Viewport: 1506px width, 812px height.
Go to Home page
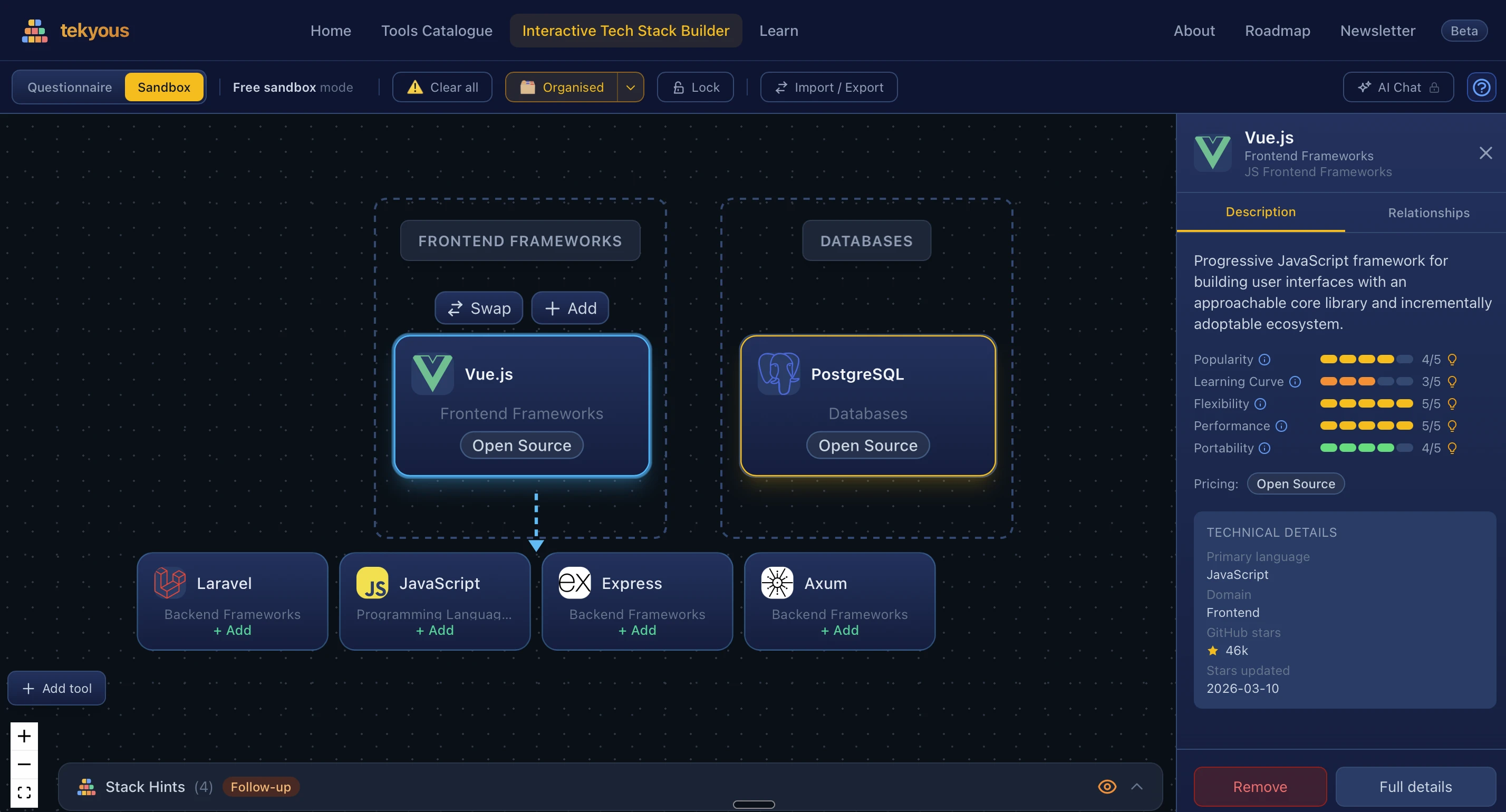(330, 31)
